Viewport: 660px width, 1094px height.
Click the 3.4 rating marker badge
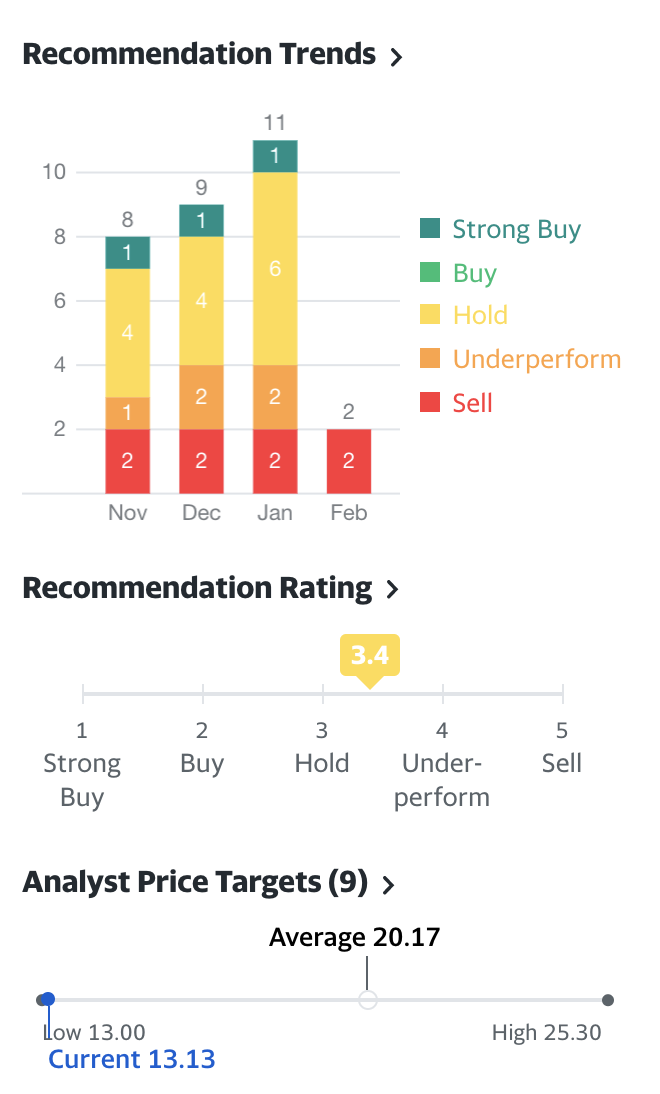pyautogui.click(x=369, y=656)
